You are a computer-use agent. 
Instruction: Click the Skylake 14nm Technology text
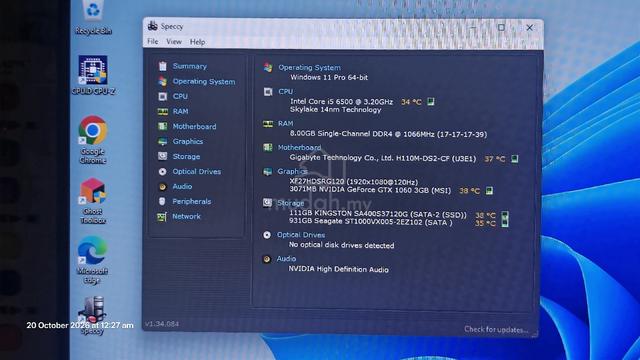point(335,109)
